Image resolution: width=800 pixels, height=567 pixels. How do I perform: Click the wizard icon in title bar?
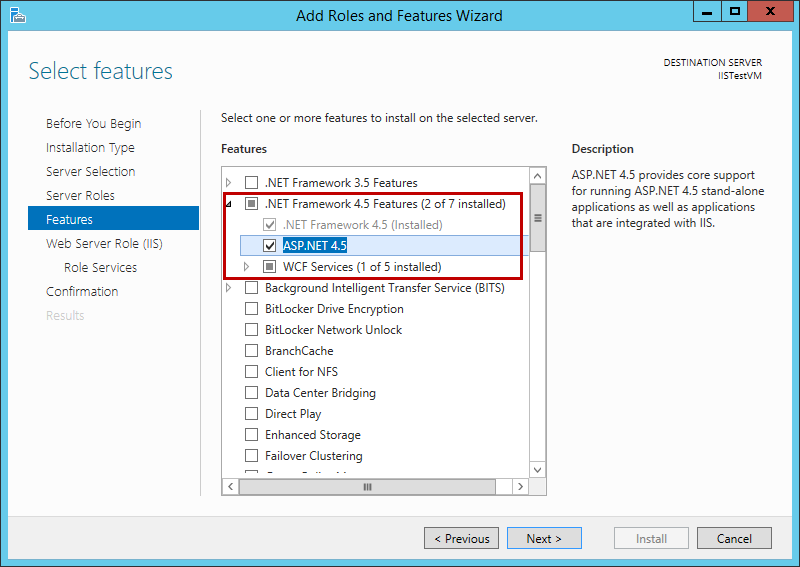[17, 14]
